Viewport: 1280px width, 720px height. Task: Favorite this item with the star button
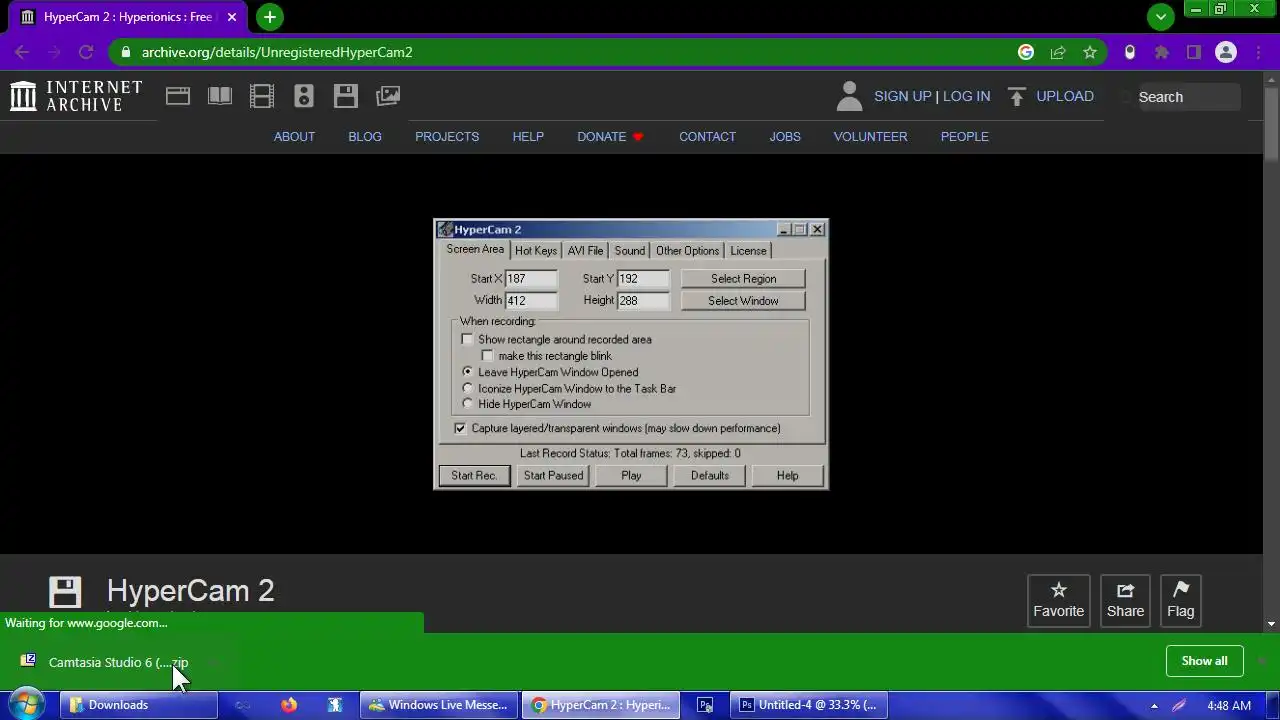click(1059, 601)
